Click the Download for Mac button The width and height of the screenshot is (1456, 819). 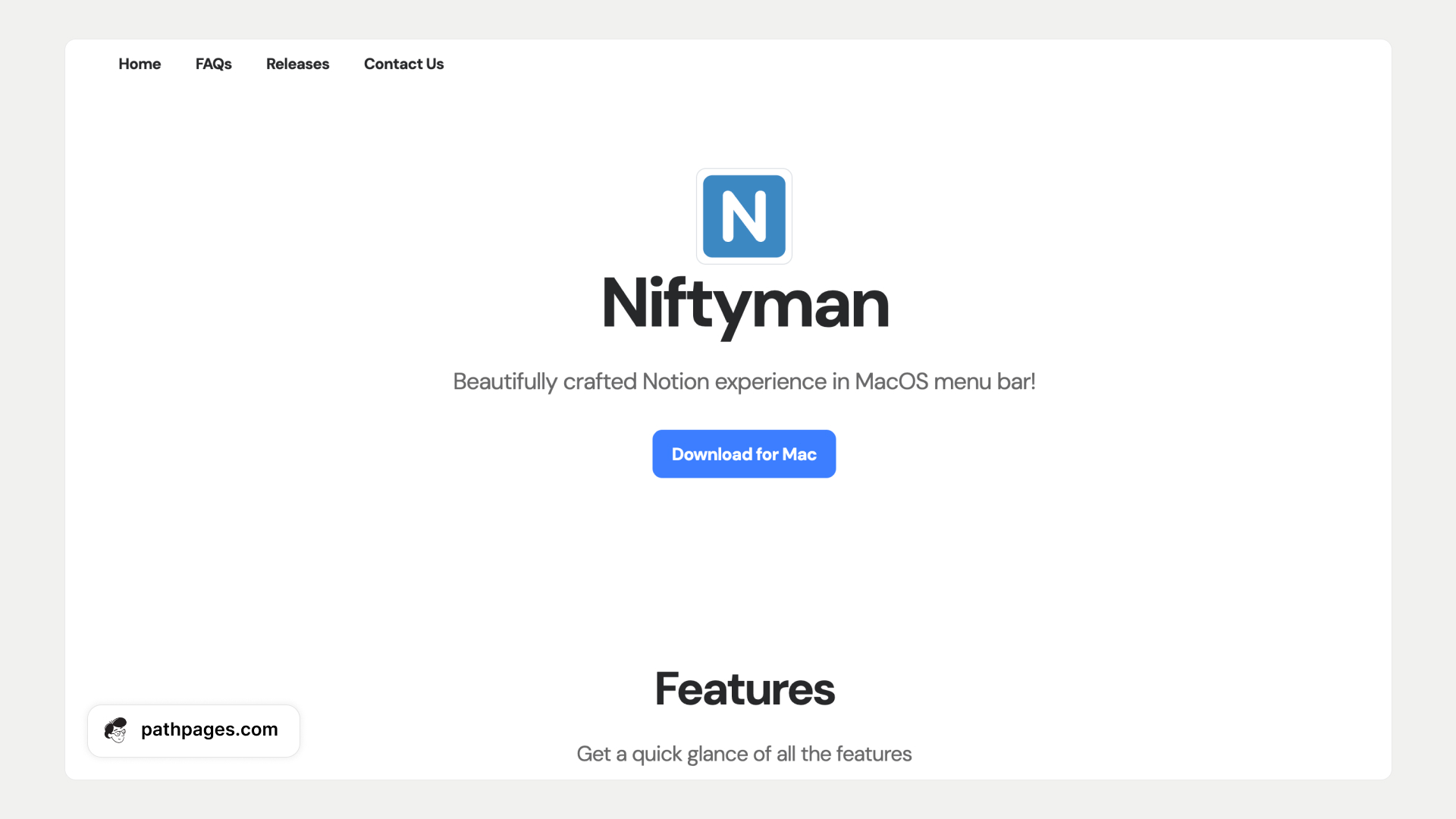(x=744, y=454)
